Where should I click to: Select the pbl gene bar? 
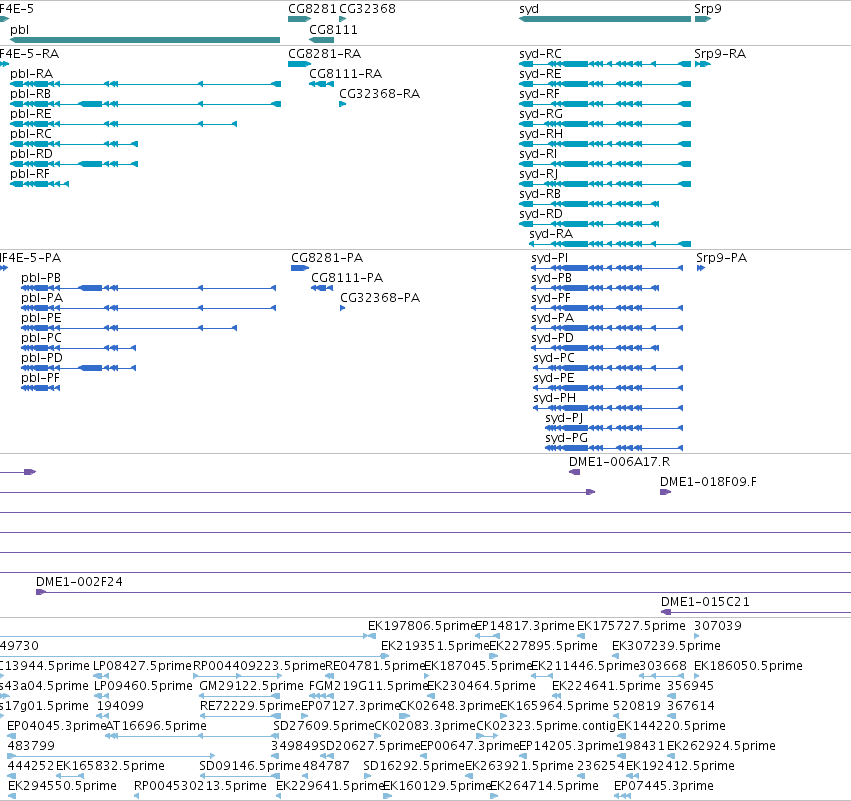[x=145, y=40]
